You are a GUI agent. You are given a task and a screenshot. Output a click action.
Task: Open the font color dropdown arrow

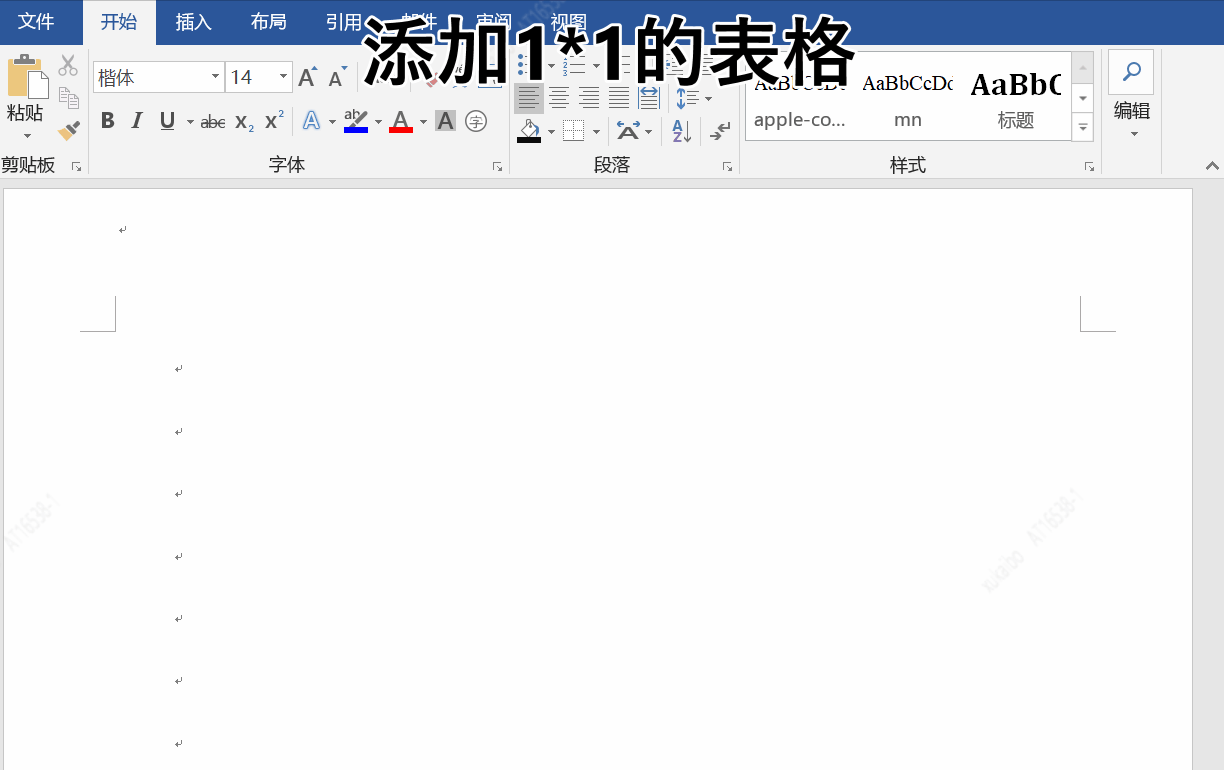click(423, 122)
